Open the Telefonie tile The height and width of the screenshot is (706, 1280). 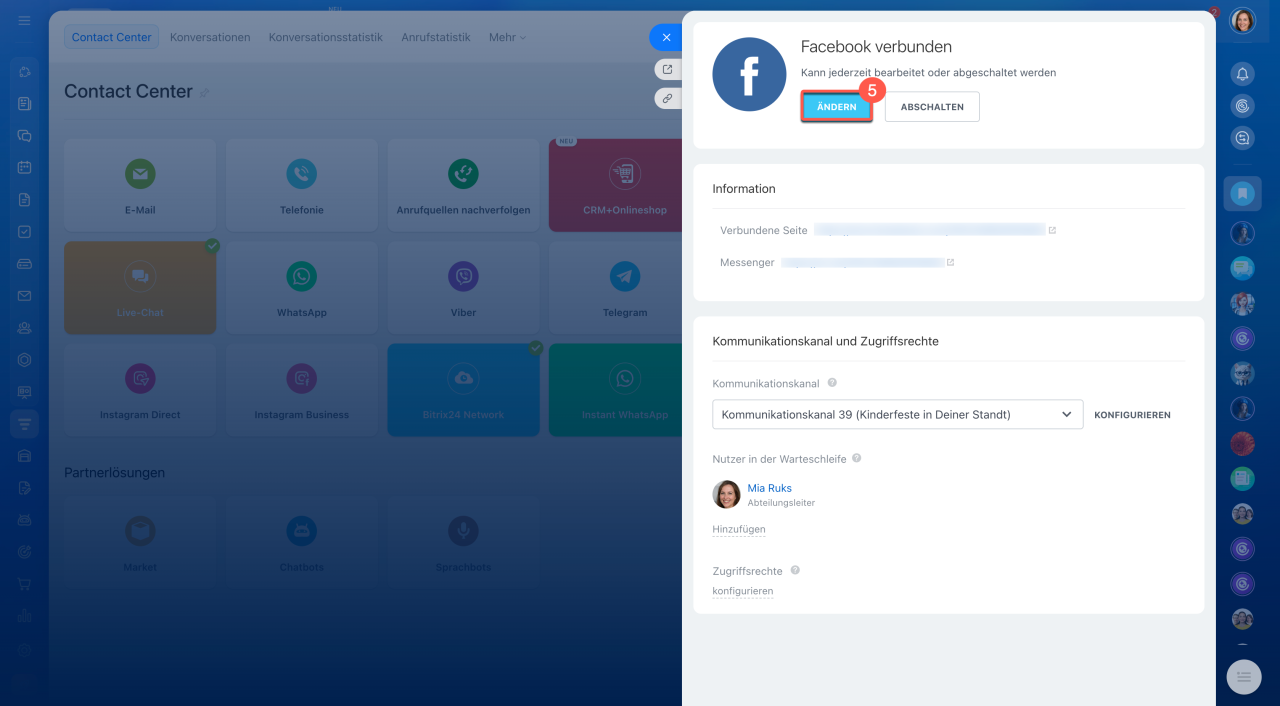(302, 186)
